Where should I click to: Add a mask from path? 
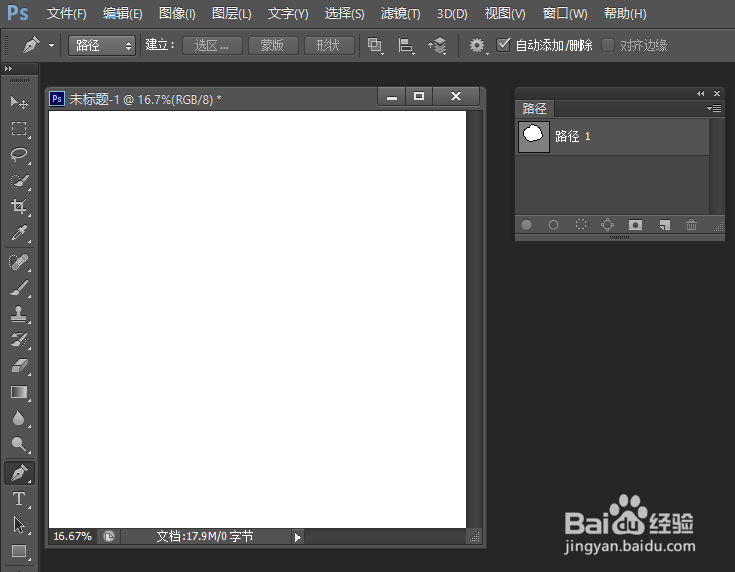click(x=635, y=225)
